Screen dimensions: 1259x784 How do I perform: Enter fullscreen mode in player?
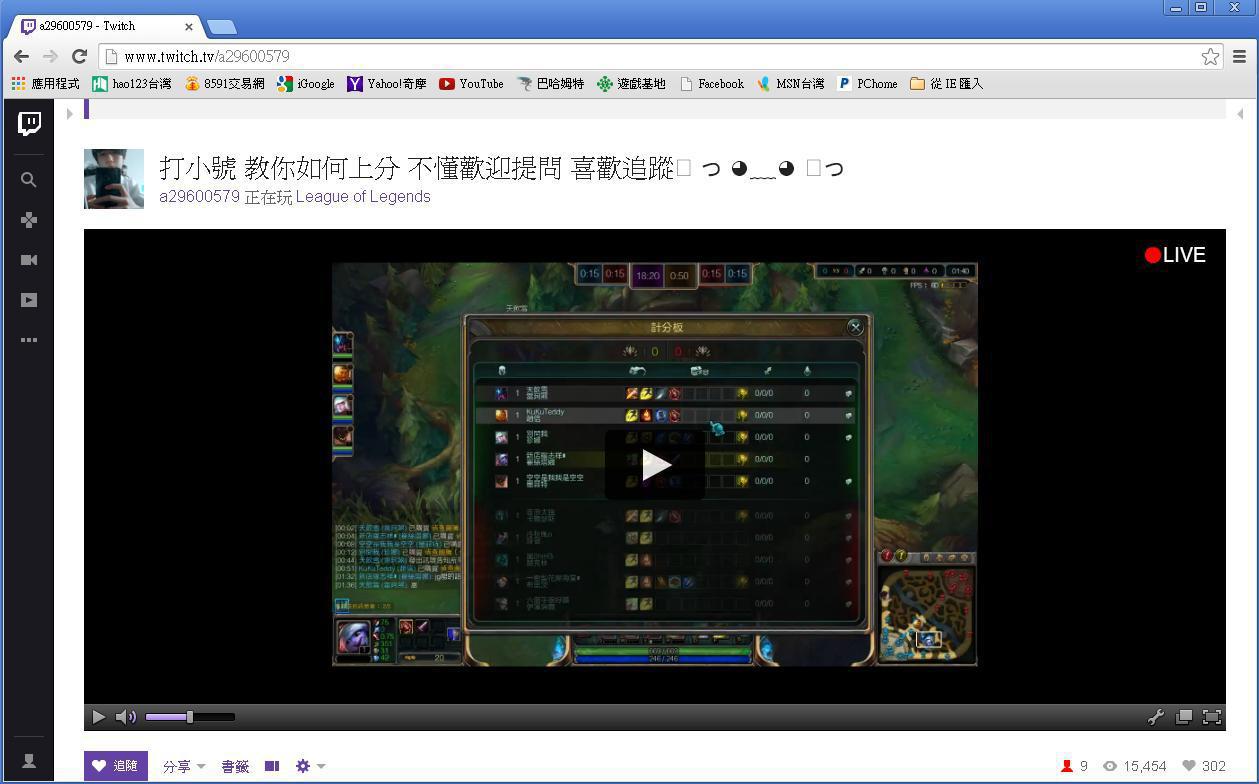(1212, 717)
